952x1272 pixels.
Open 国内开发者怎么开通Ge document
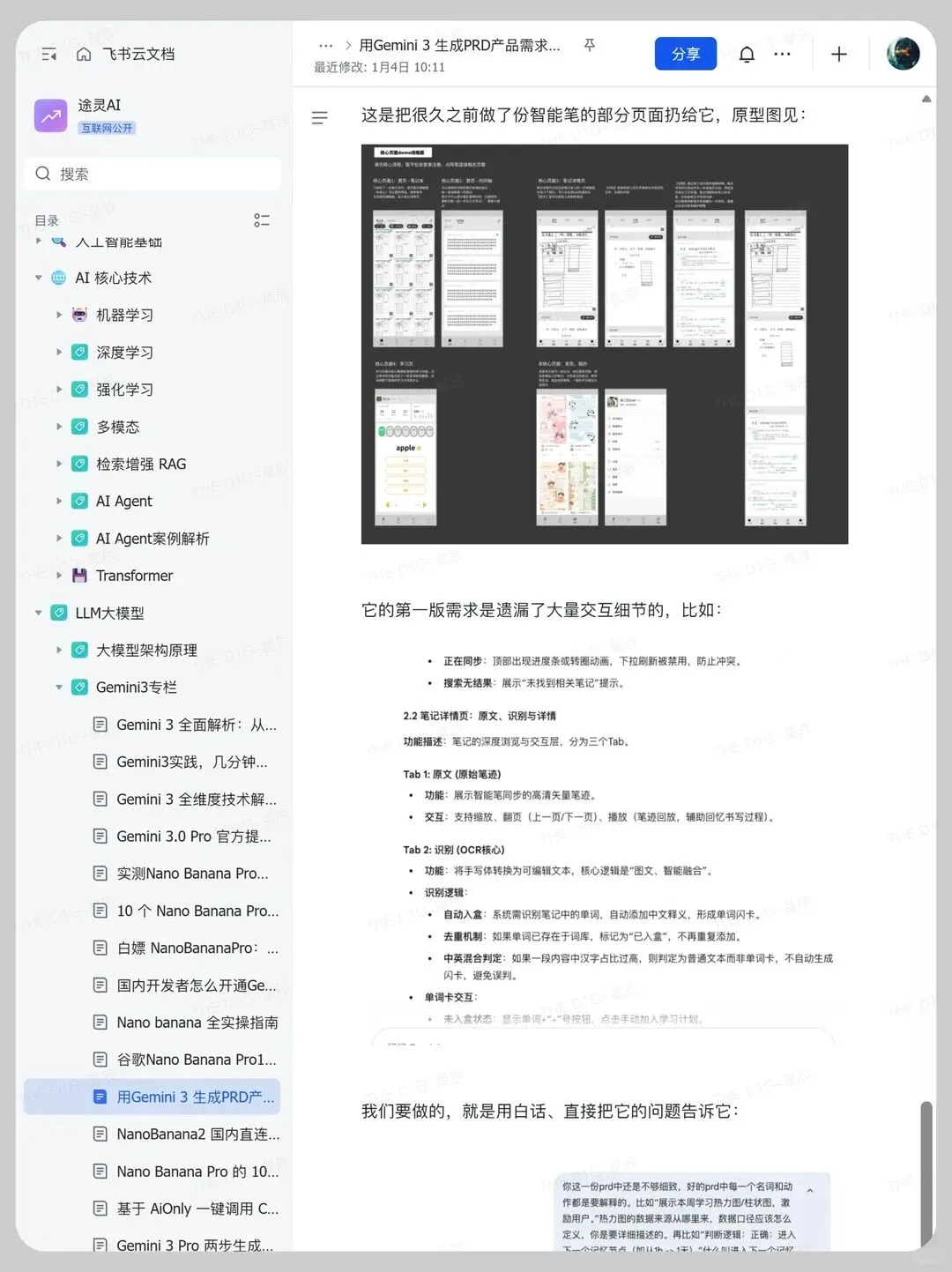coord(197,985)
